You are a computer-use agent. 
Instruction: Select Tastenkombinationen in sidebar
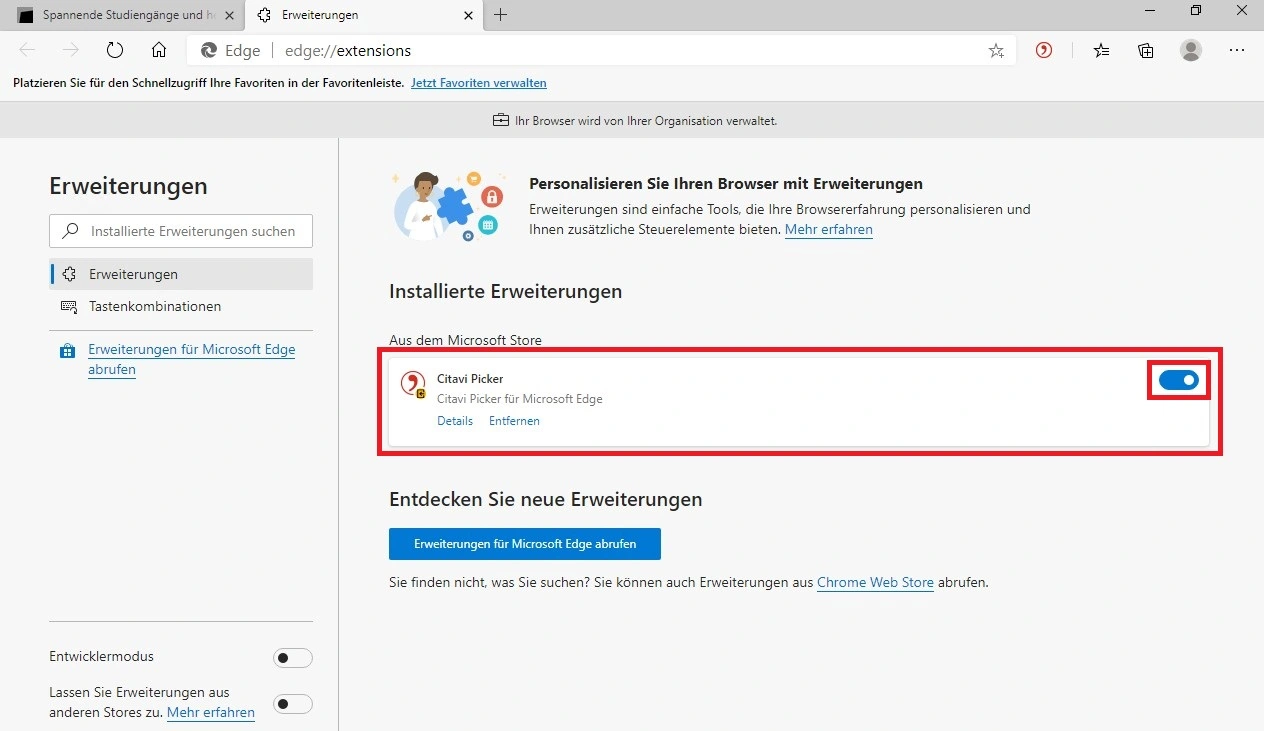pos(155,306)
